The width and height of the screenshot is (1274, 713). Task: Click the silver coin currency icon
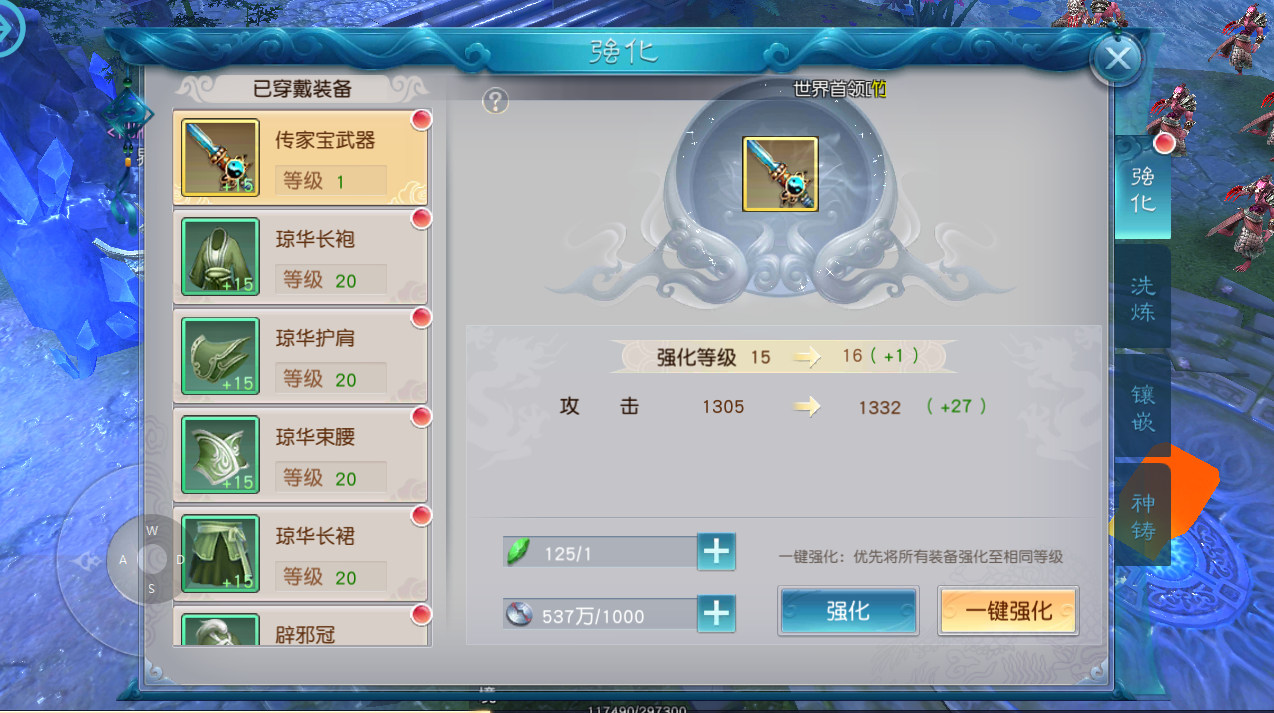pyautogui.click(x=518, y=614)
